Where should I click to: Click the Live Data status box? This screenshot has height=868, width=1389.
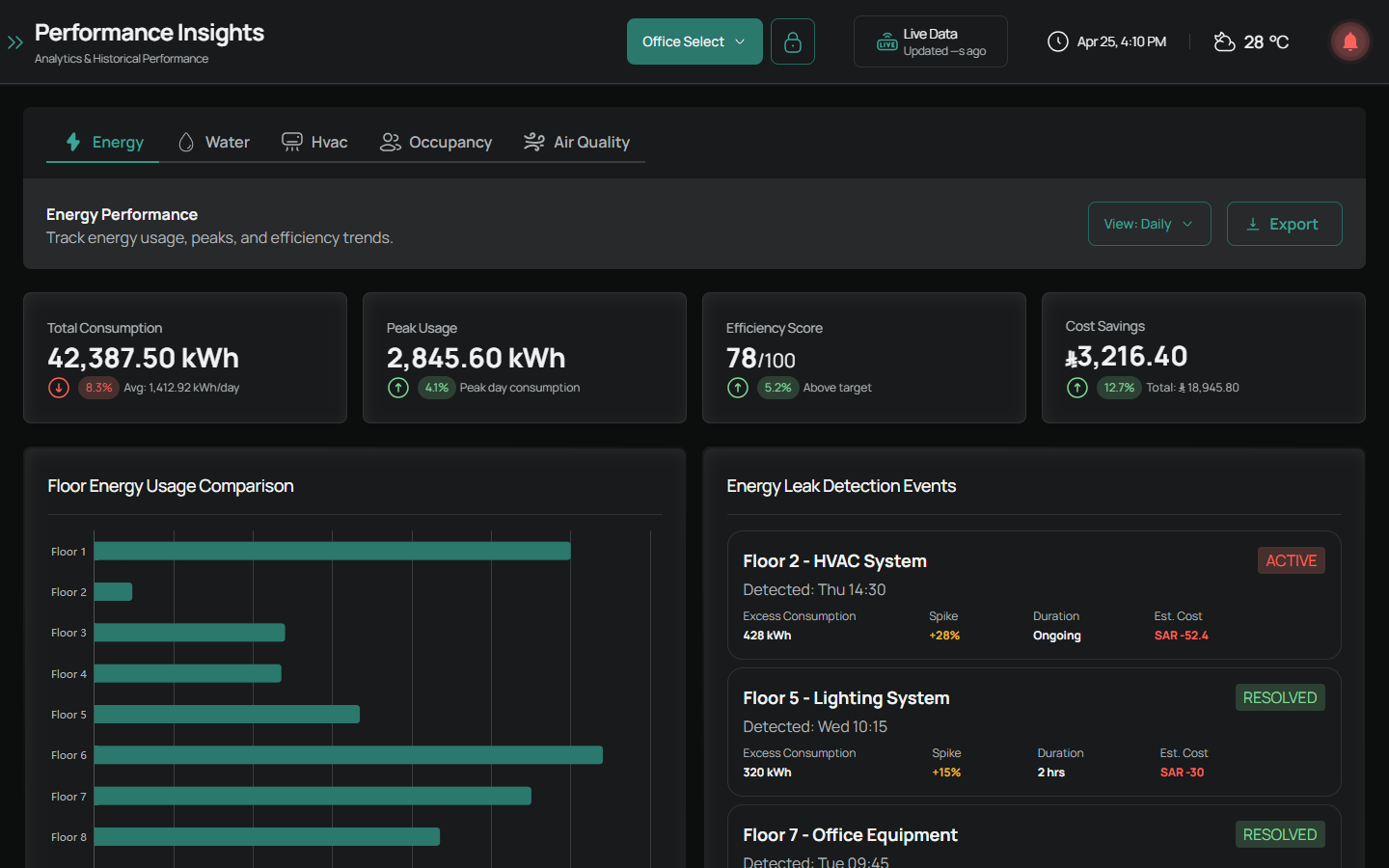tap(931, 41)
